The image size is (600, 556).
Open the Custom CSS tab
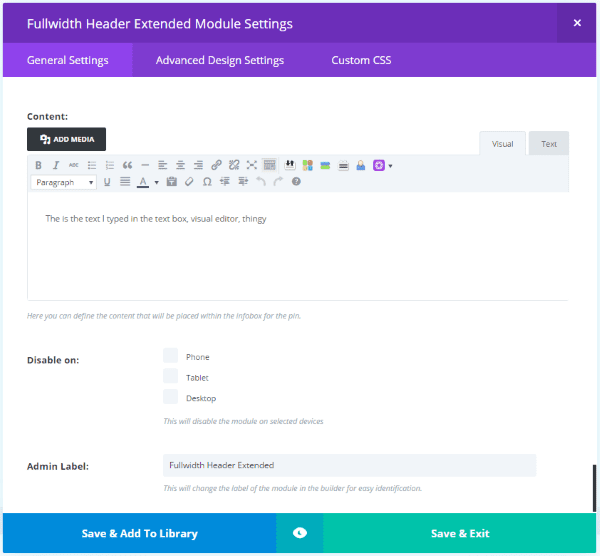(361, 60)
